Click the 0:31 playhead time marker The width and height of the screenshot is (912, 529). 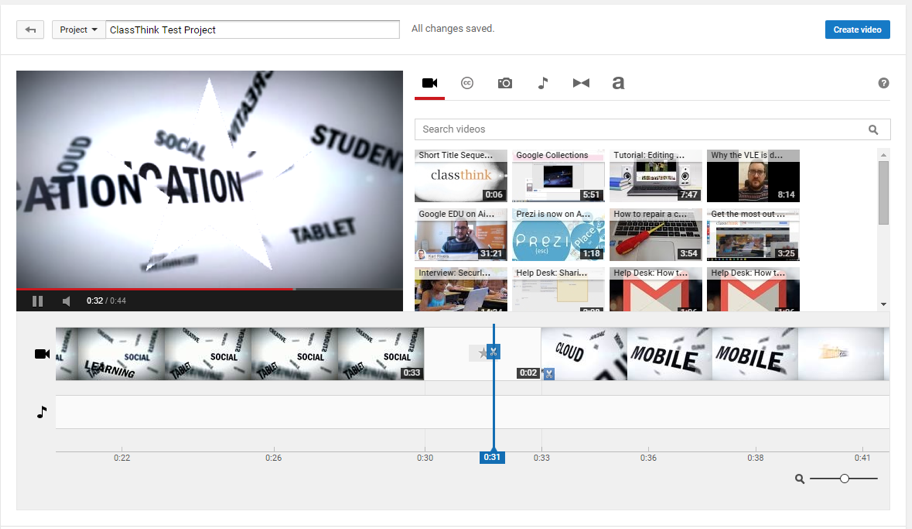492,457
